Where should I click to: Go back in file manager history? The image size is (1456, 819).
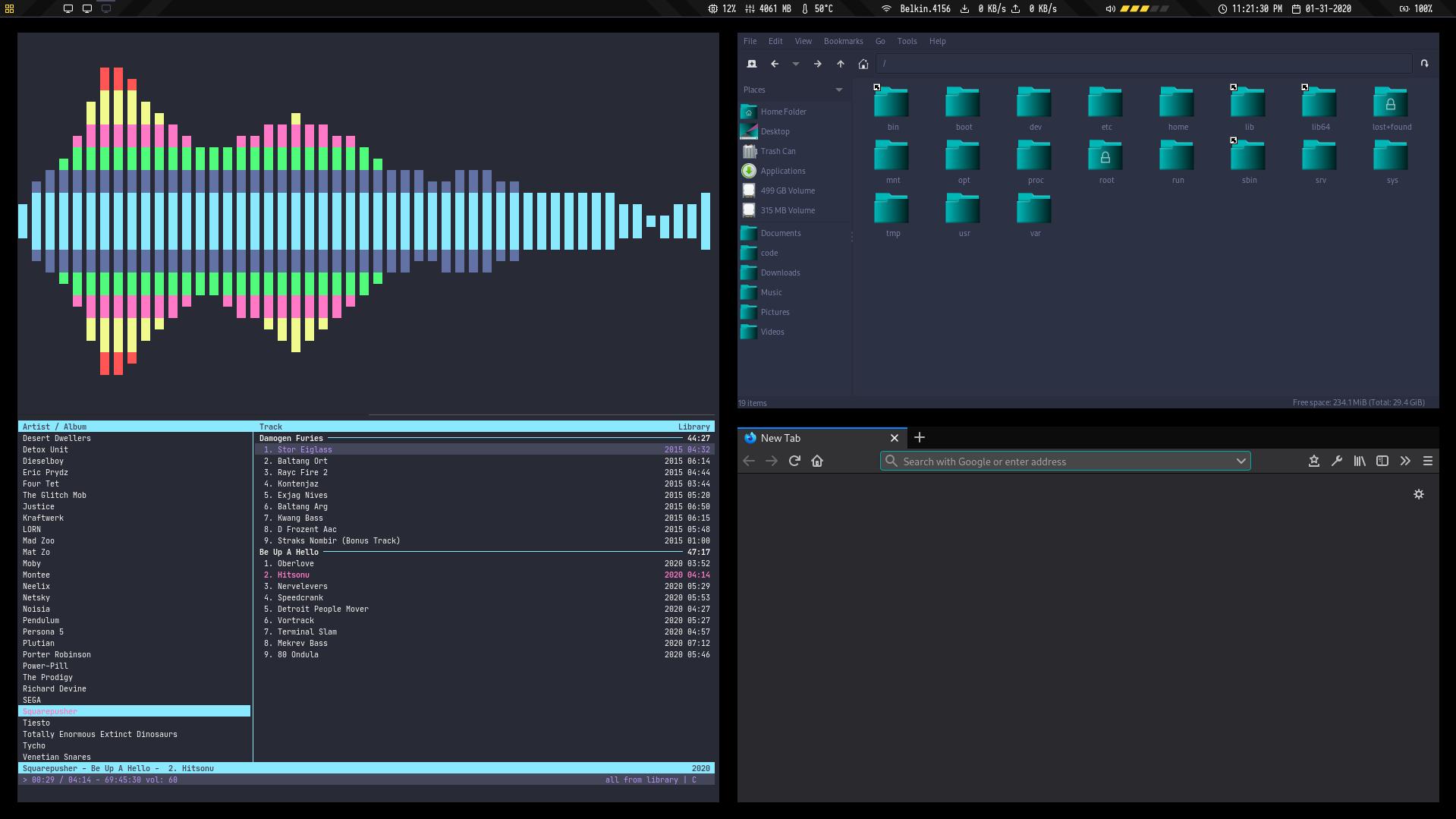point(775,64)
